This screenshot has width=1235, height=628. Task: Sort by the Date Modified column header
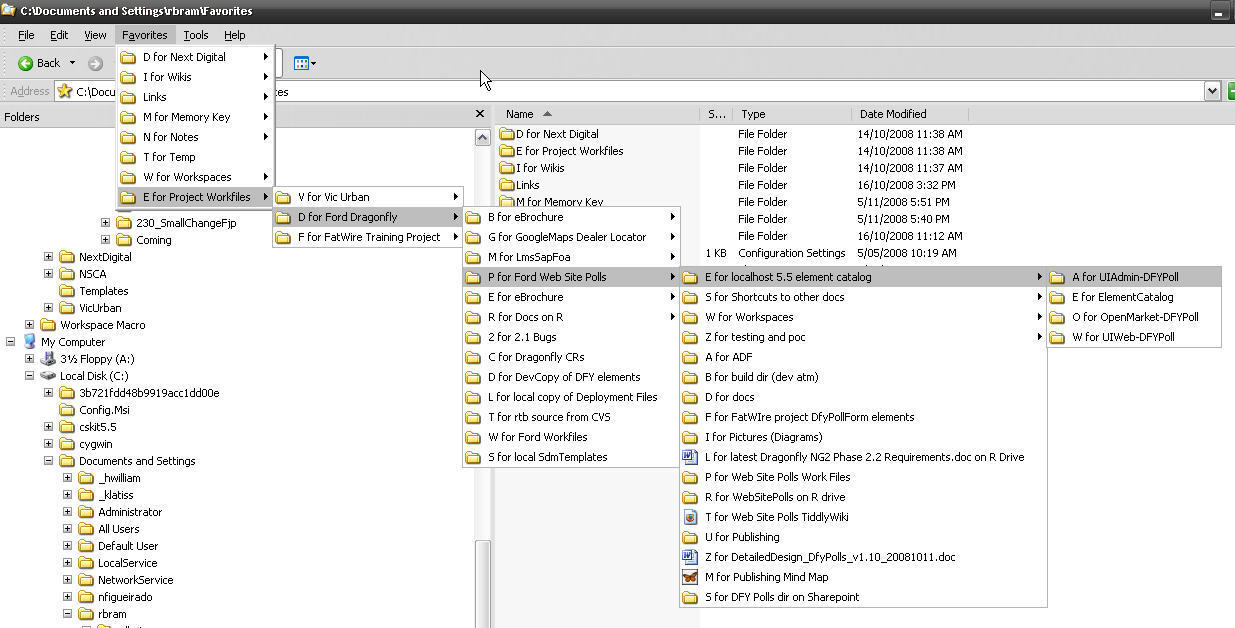[892, 114]
